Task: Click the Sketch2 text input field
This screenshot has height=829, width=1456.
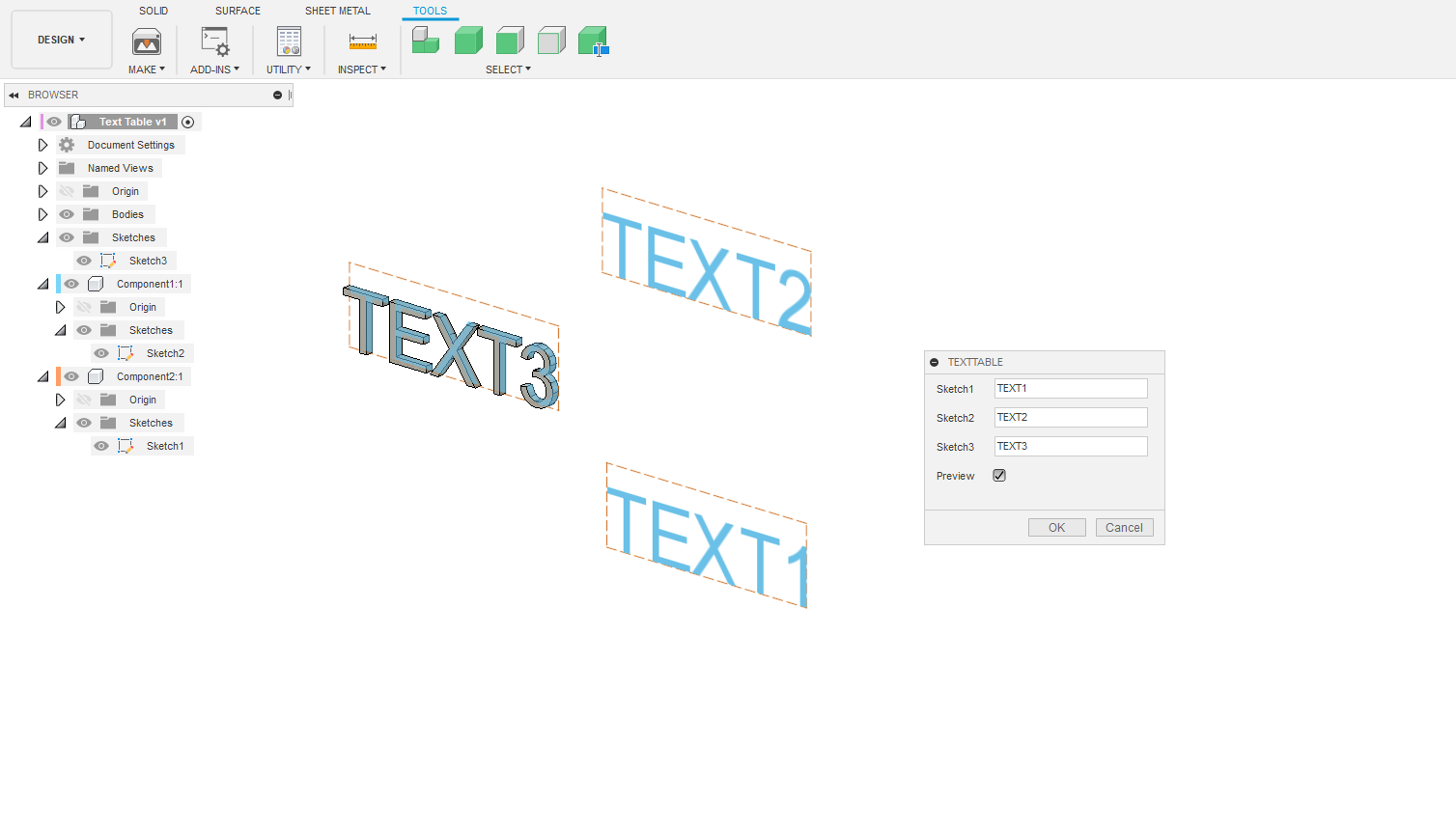Action: pos(1070,417)
